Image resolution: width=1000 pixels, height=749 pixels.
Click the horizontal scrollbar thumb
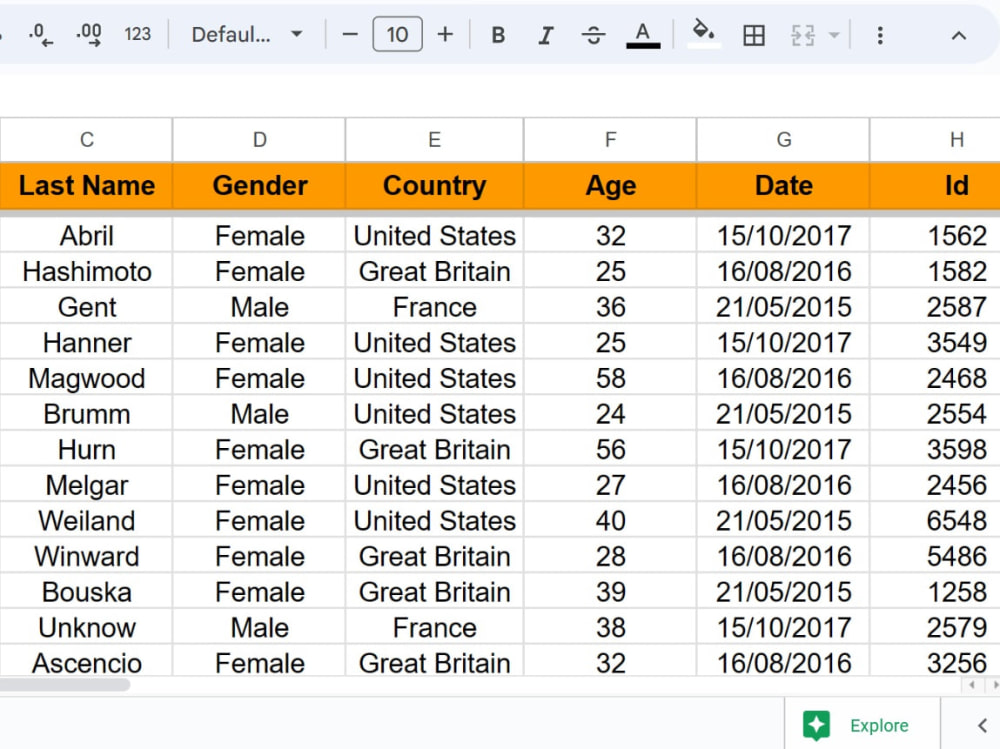click(x=65, y=685)
